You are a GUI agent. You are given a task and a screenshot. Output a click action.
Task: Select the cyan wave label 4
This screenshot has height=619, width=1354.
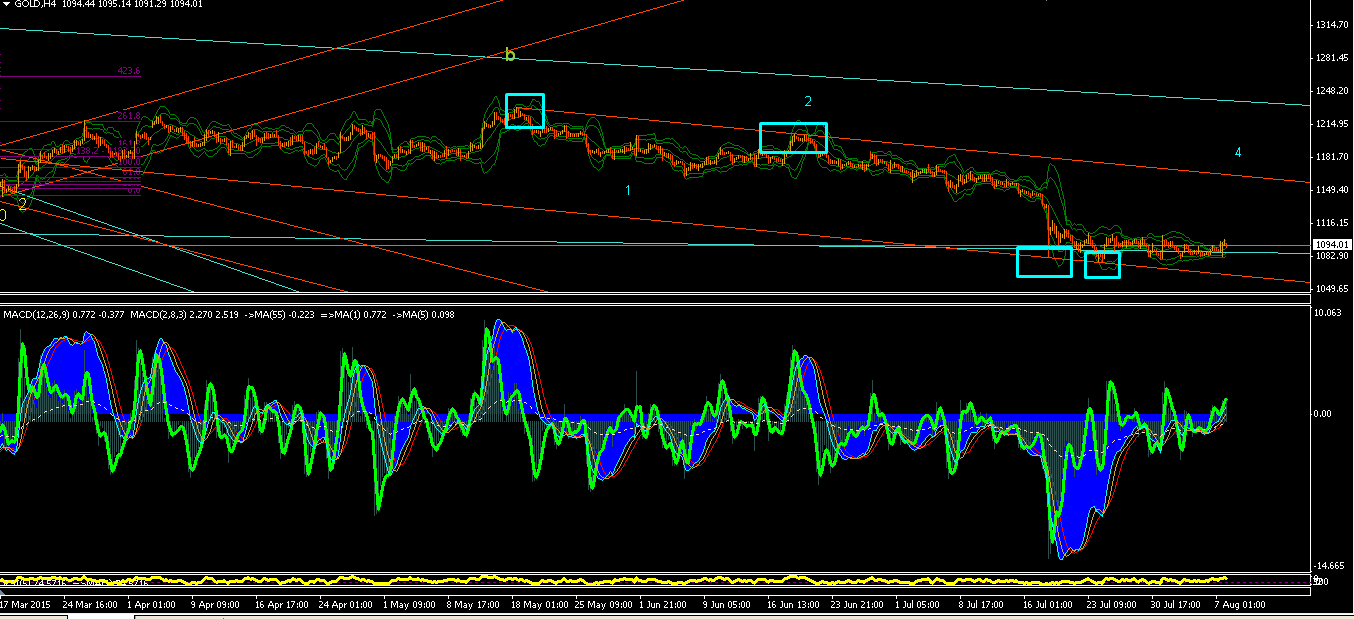click(1238, 152)
